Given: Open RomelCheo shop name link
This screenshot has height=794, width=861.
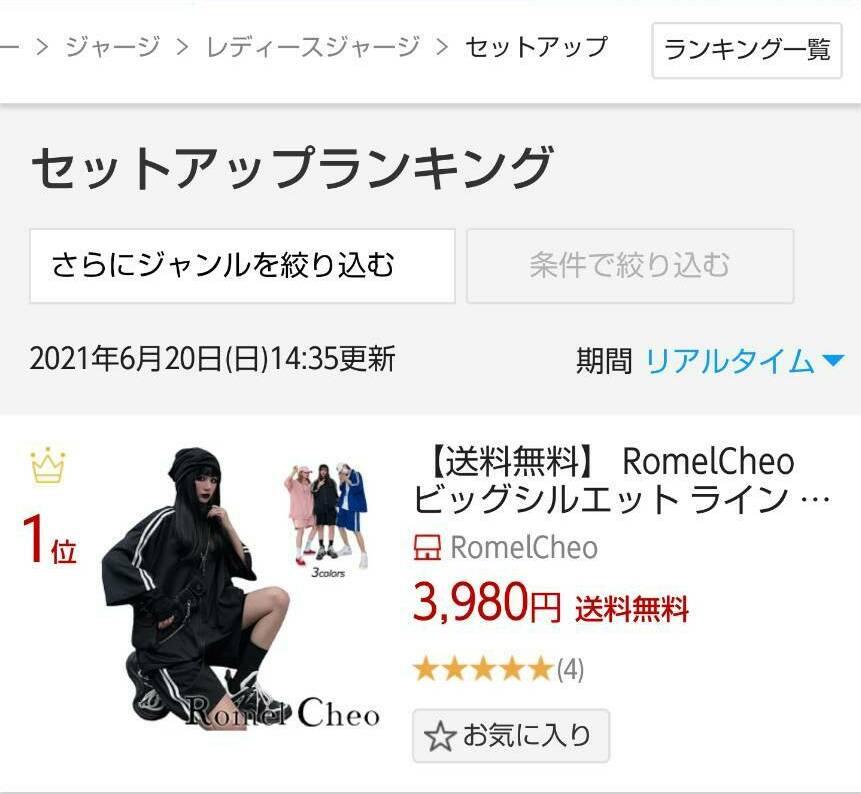Looking at the screenshot, I should point(524,547).
